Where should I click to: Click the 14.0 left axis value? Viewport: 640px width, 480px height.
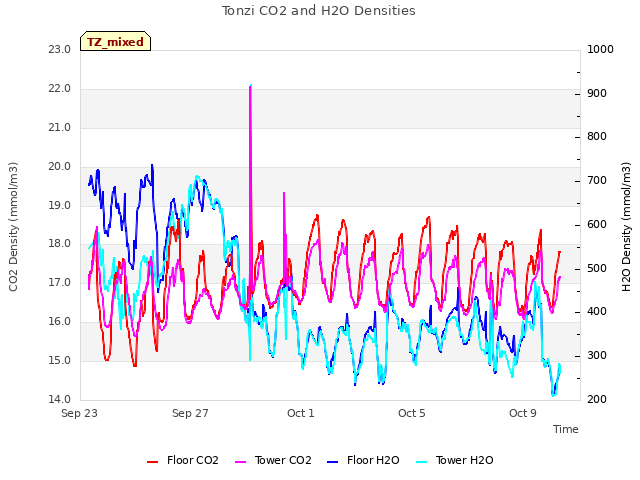tap(60, 399)
